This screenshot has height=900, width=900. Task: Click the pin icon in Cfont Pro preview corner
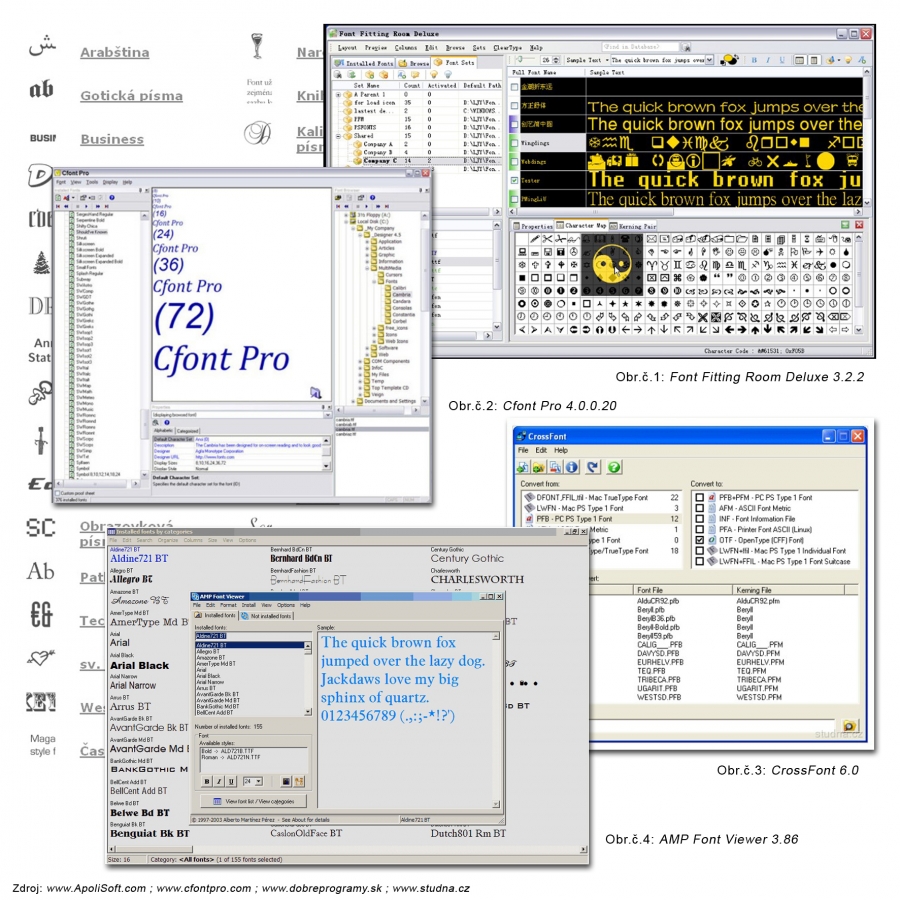pyautogui.click(x=315, y=393)
